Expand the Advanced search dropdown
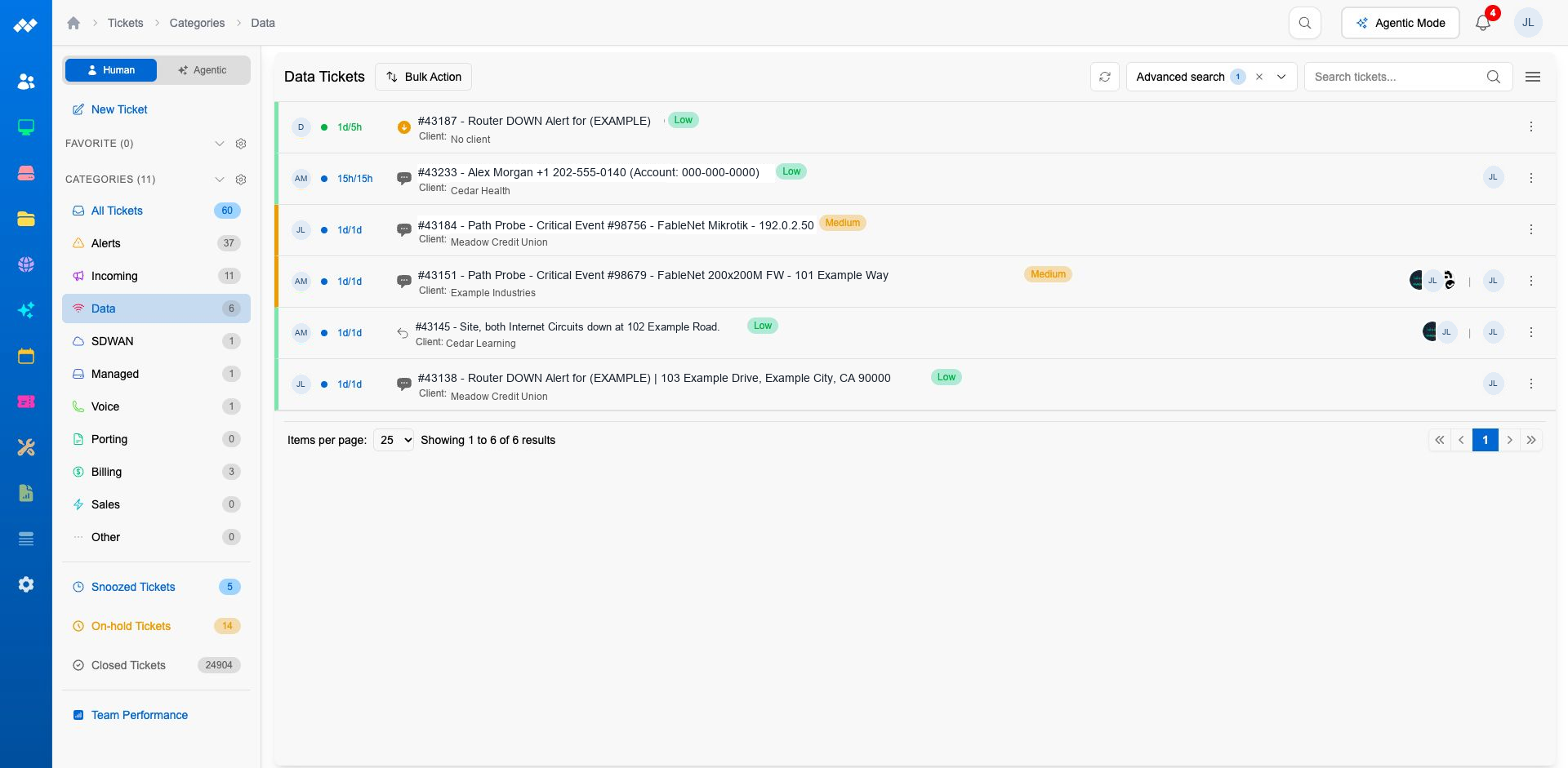Screen dimensions: 1568x768 [x=1281, y=77]
